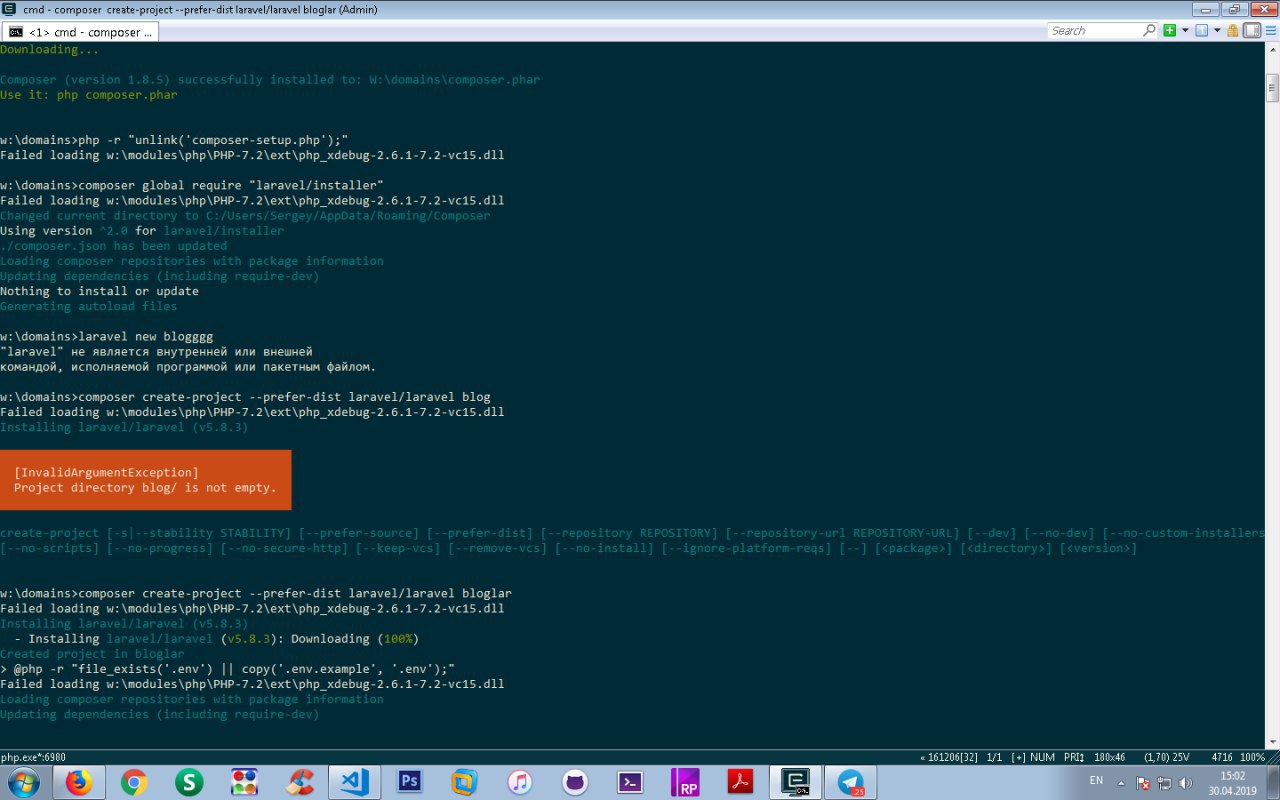Click into the Search field

1095,30
